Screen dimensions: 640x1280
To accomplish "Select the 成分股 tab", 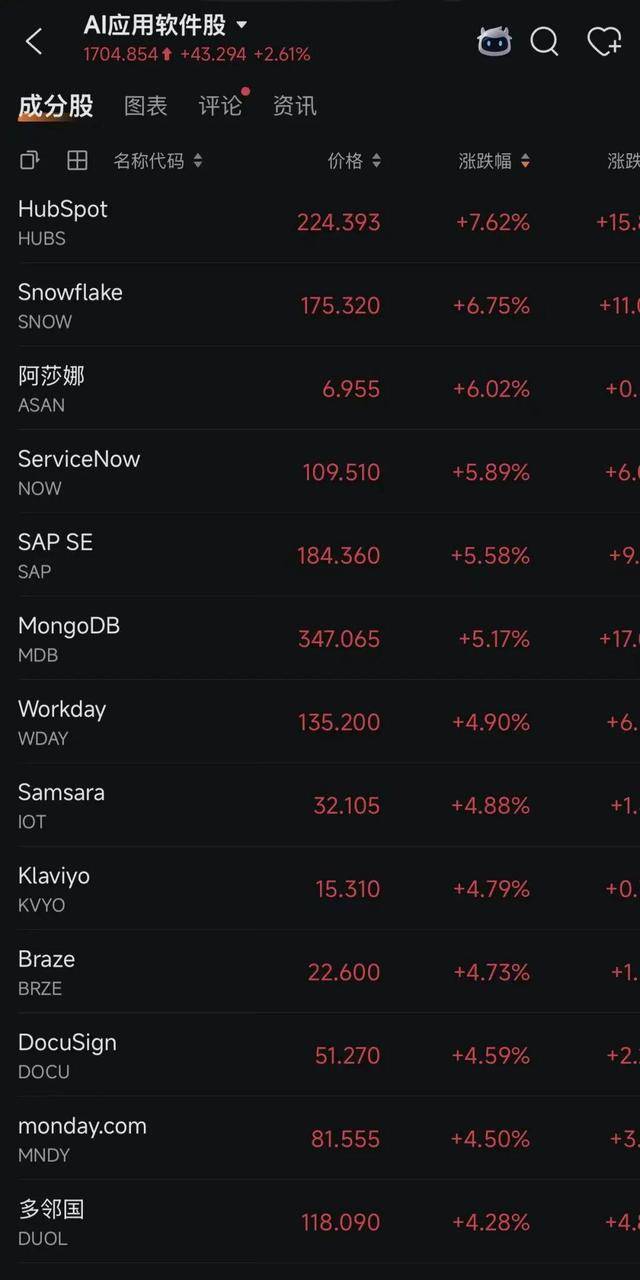I will [x=56, y=106].
